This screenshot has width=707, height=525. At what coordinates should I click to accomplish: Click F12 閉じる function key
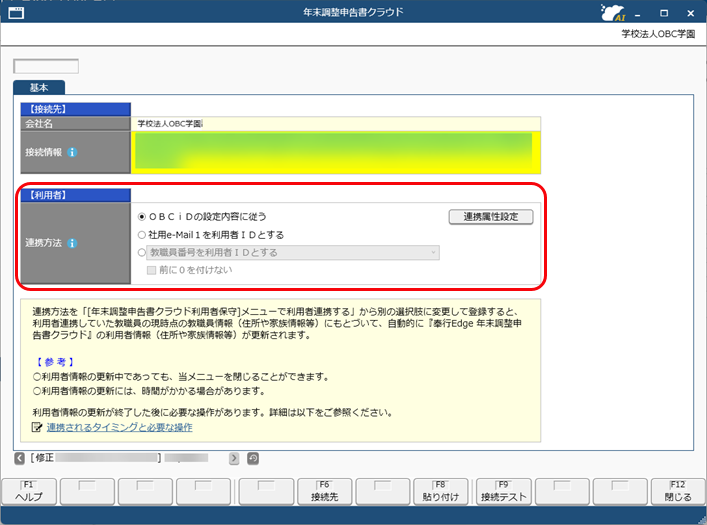pyautogui.click(x=678, y=492)
